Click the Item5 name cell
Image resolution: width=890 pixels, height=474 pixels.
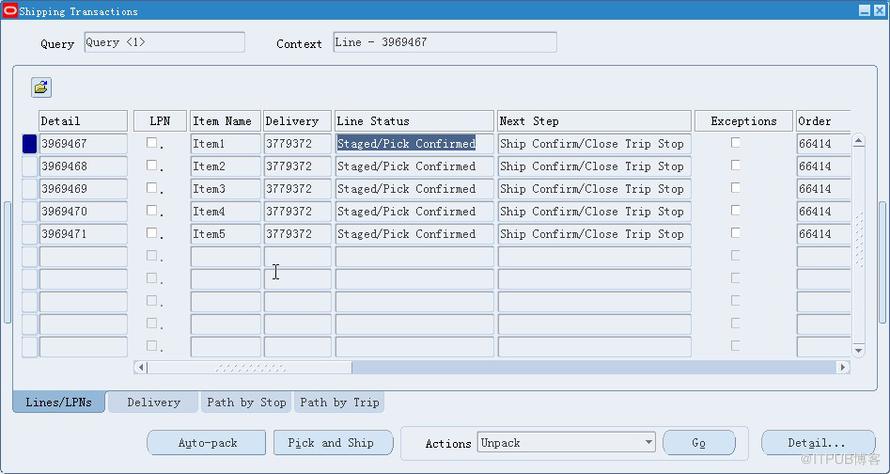click(225, 234)
